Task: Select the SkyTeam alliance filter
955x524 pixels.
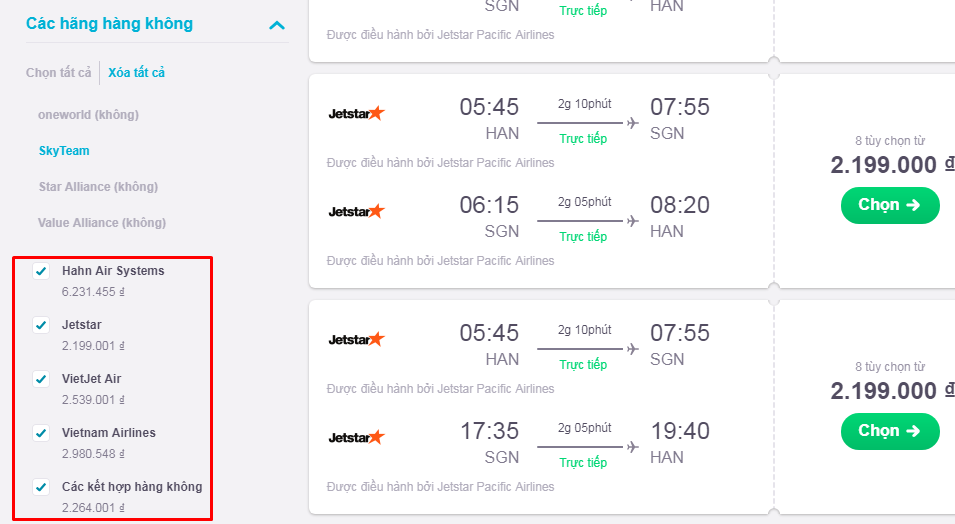Action: tap(64, 150)
